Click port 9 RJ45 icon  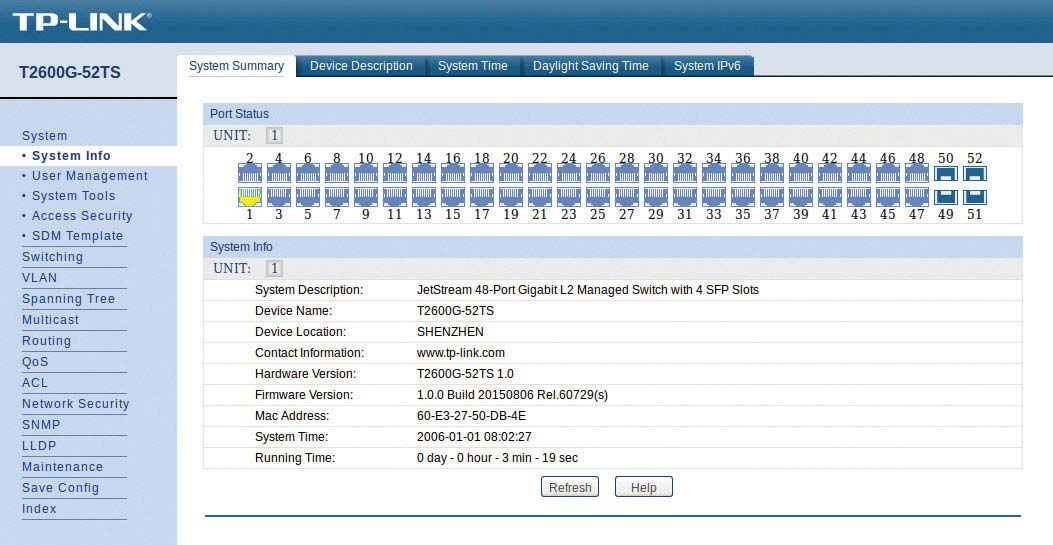coord(365,197)
